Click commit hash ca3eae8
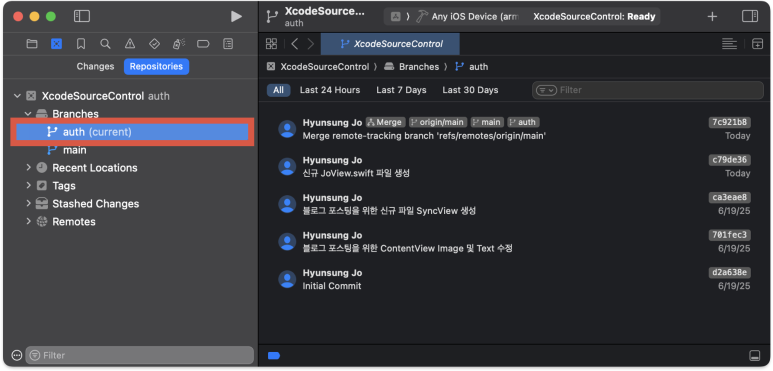Image resolution: width=773 pixels, height=371 pixels. (x=730, y=198)
